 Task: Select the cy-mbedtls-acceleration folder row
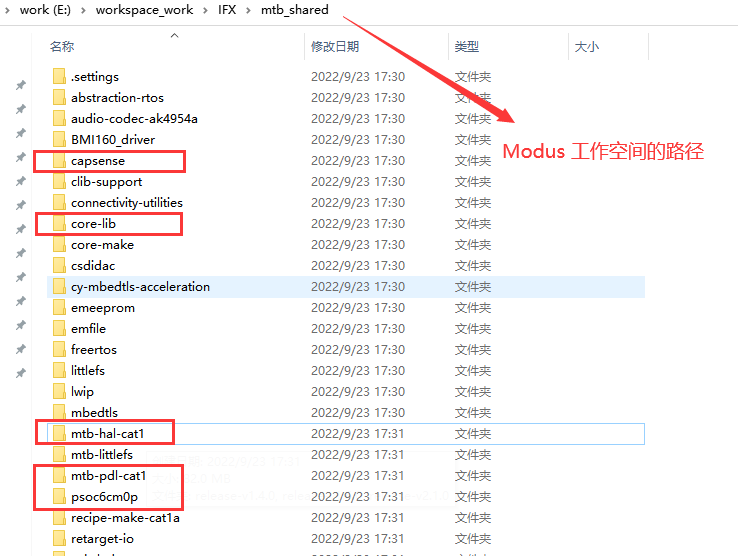(140, 287)
